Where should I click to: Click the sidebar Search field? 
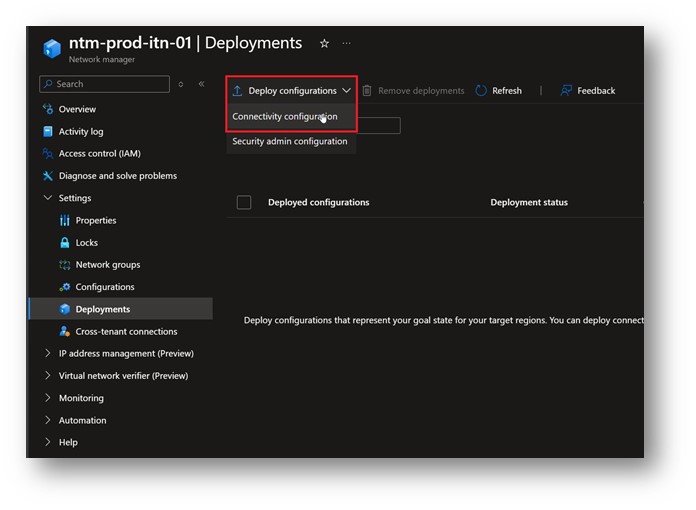pos(104,84)
